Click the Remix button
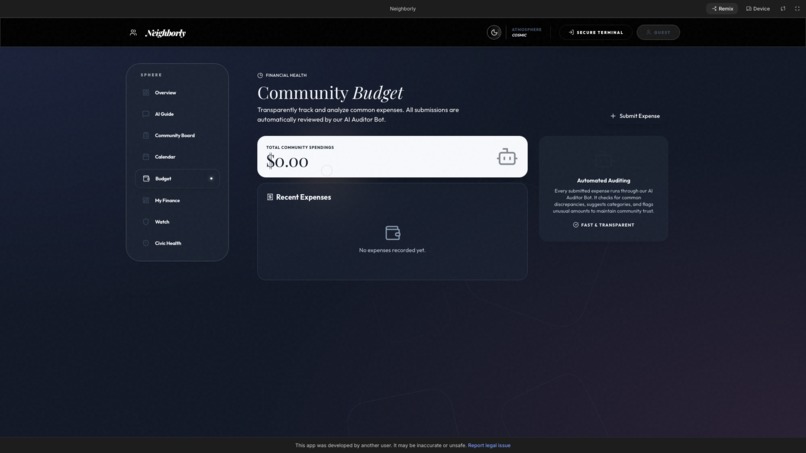 pos(722,9)
